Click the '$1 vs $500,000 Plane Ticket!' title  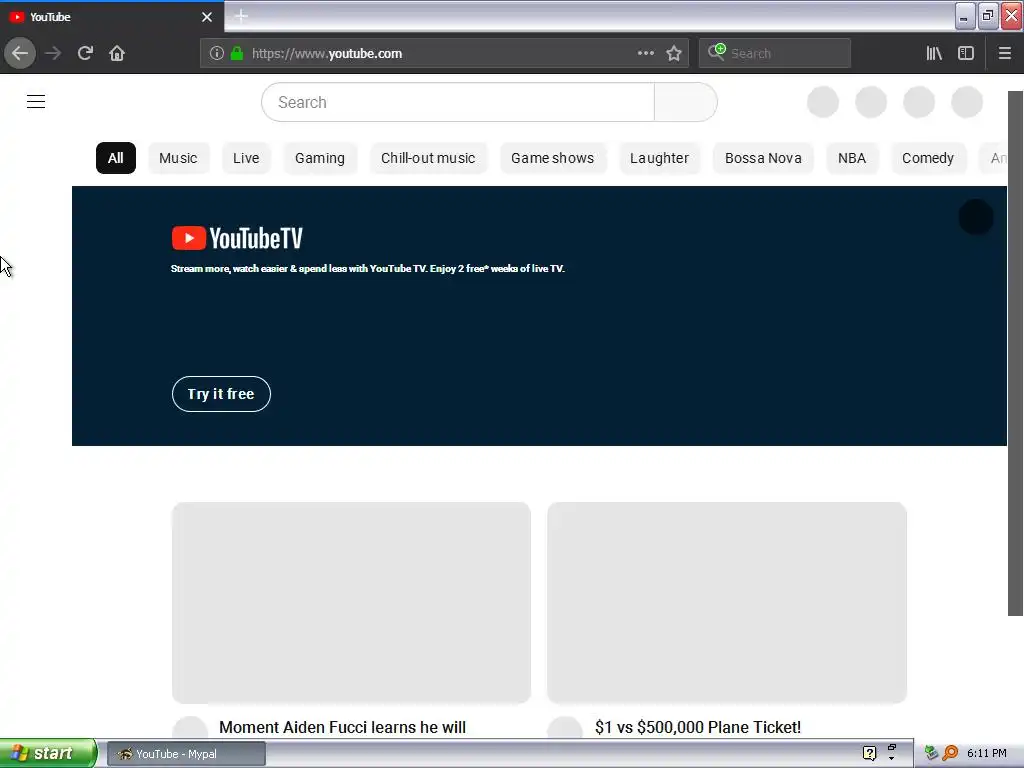point(698,728)
